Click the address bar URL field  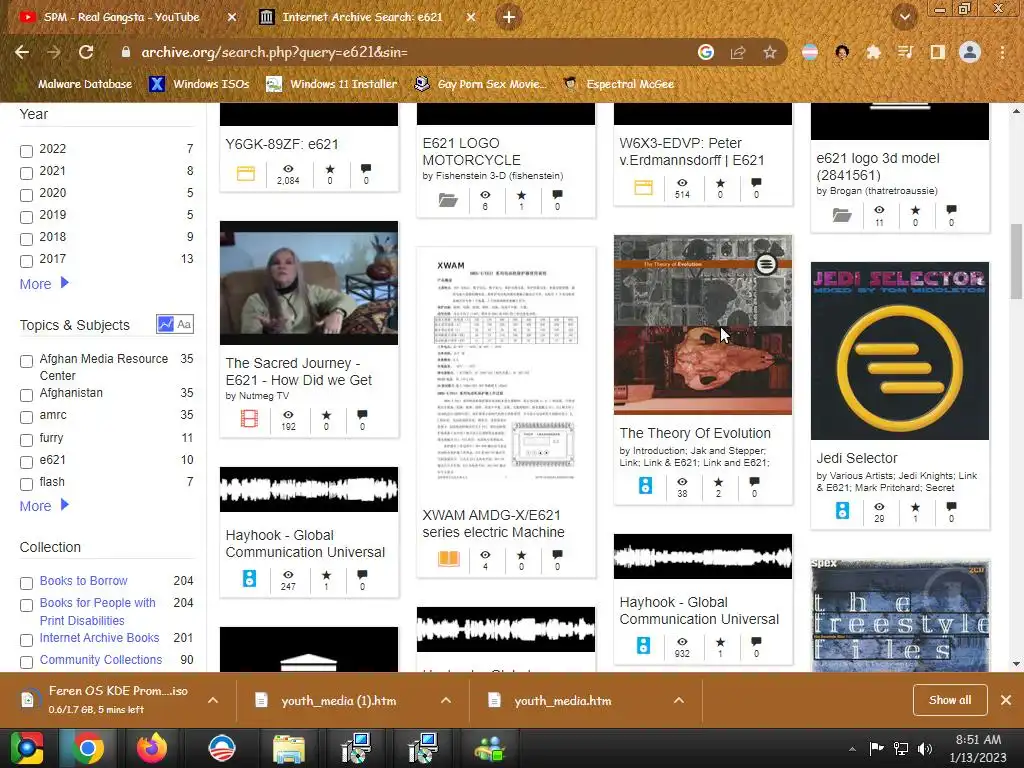(411, 52)
